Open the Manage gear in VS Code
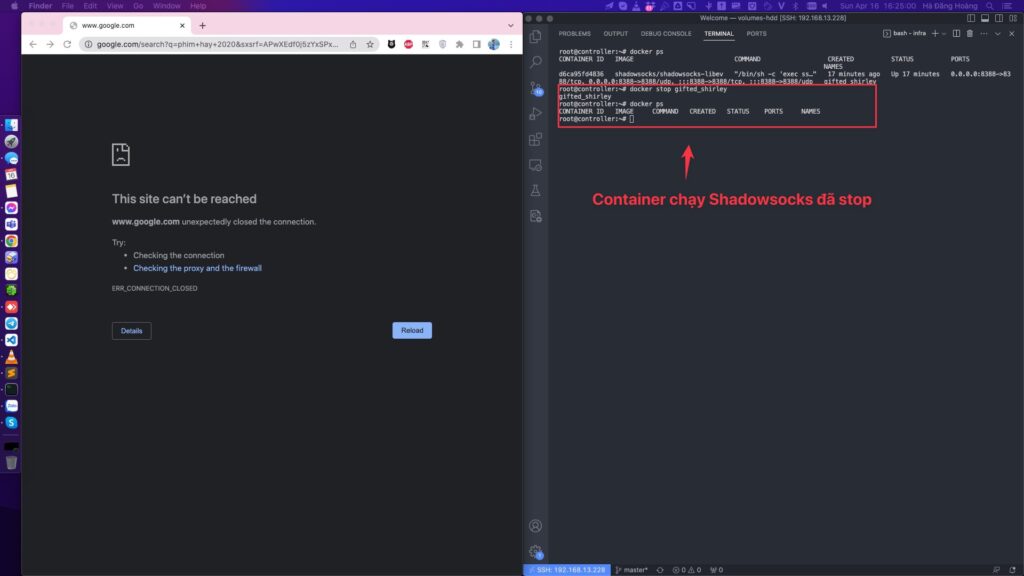Image resolution: width=1024 pixels, height=576 pixels. tap(536, 552)
